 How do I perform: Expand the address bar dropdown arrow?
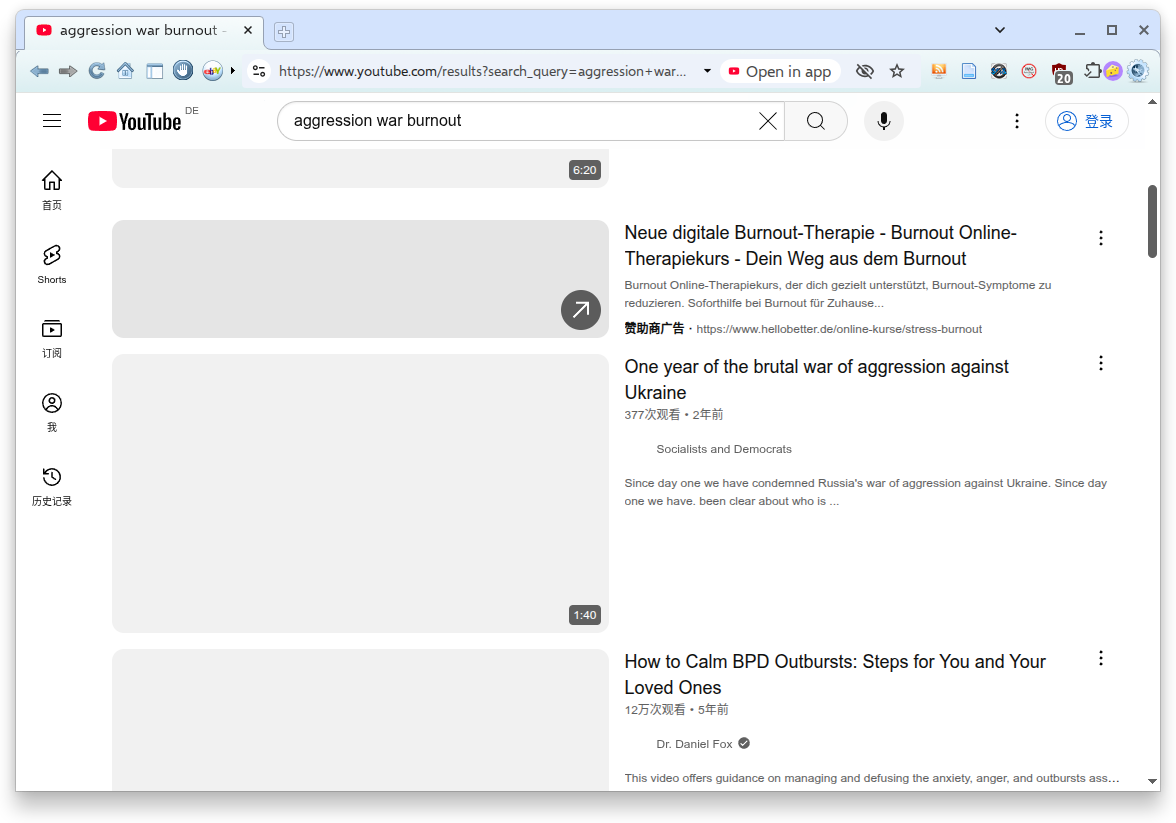point(707,71)
